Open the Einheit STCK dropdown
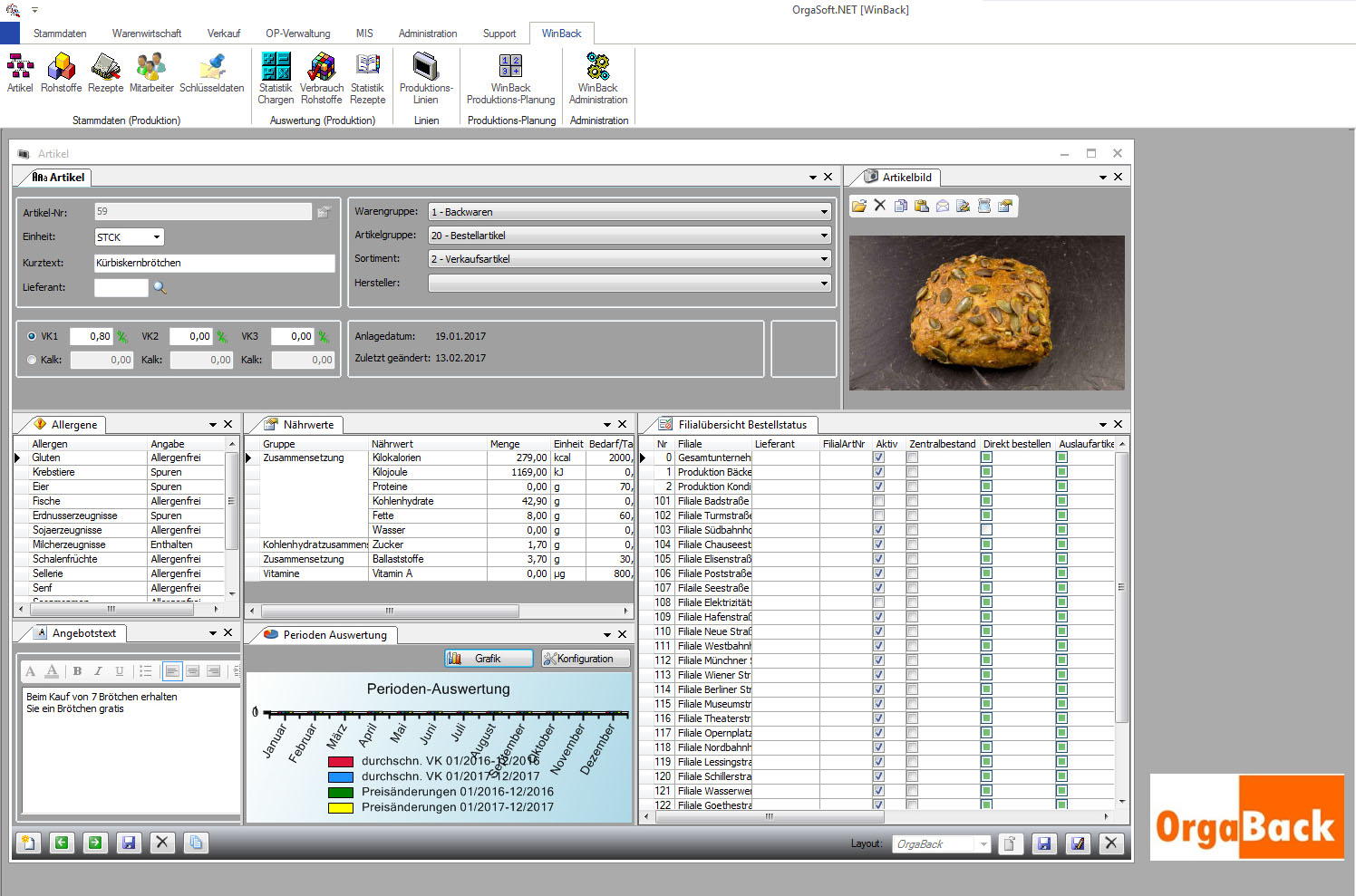Screen dimensions: 1356x896 point(156,237)
